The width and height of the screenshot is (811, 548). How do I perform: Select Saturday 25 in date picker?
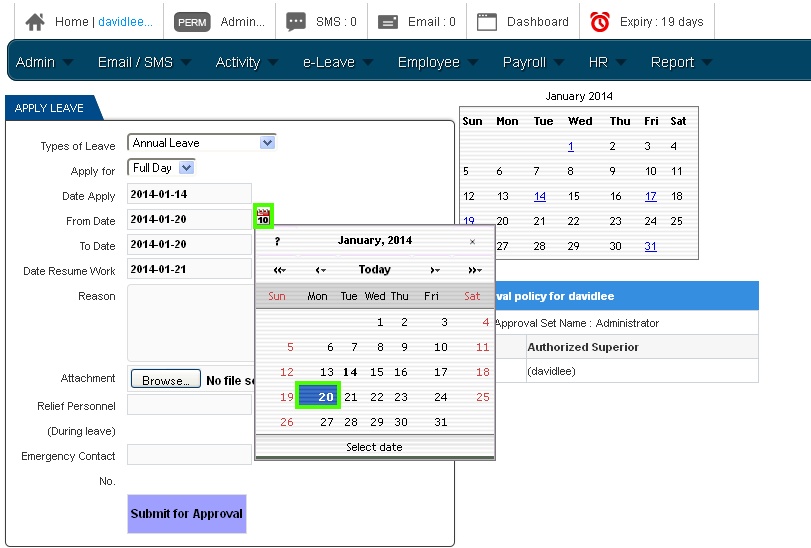483,397
